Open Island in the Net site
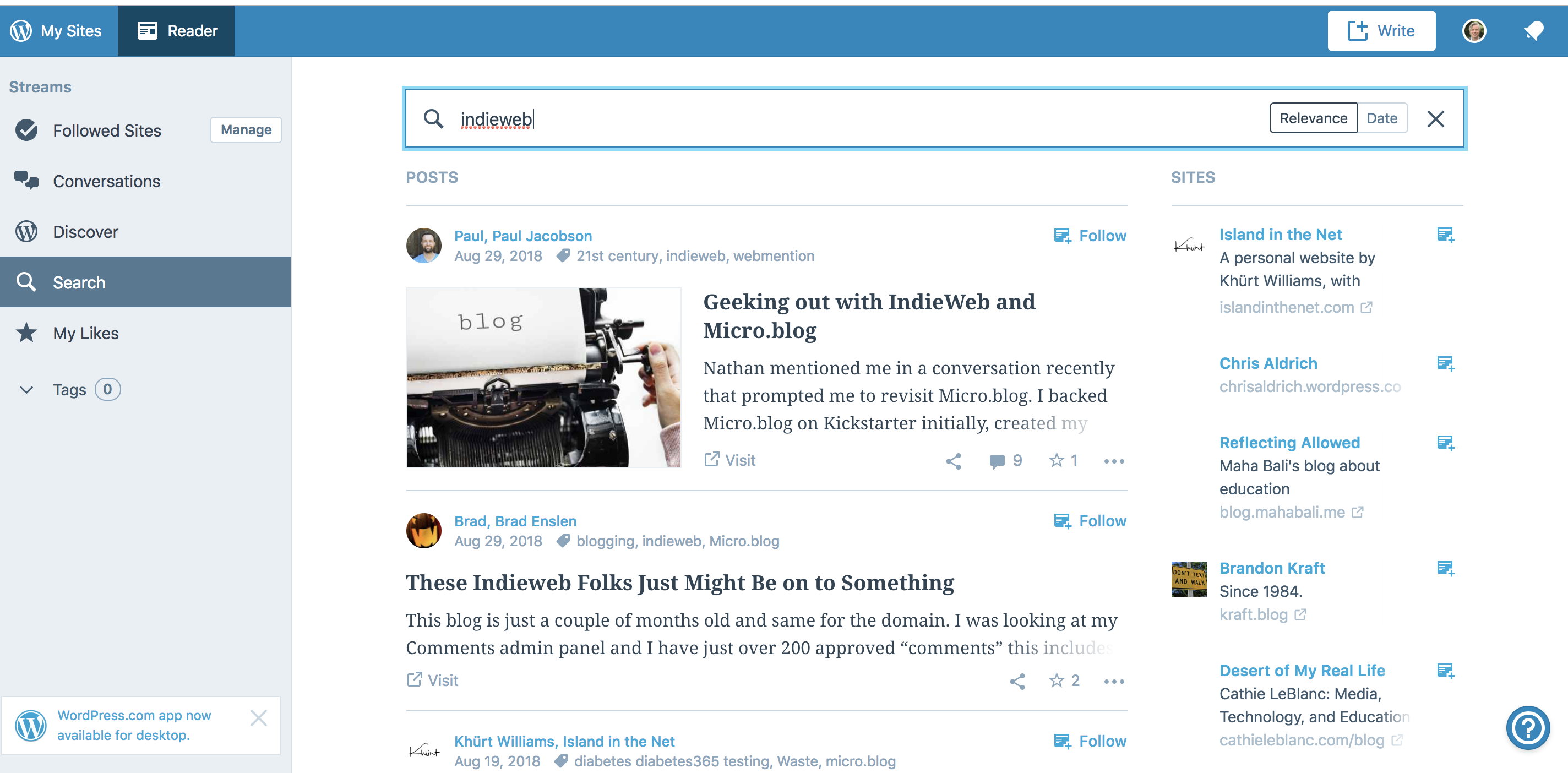 1280,235
